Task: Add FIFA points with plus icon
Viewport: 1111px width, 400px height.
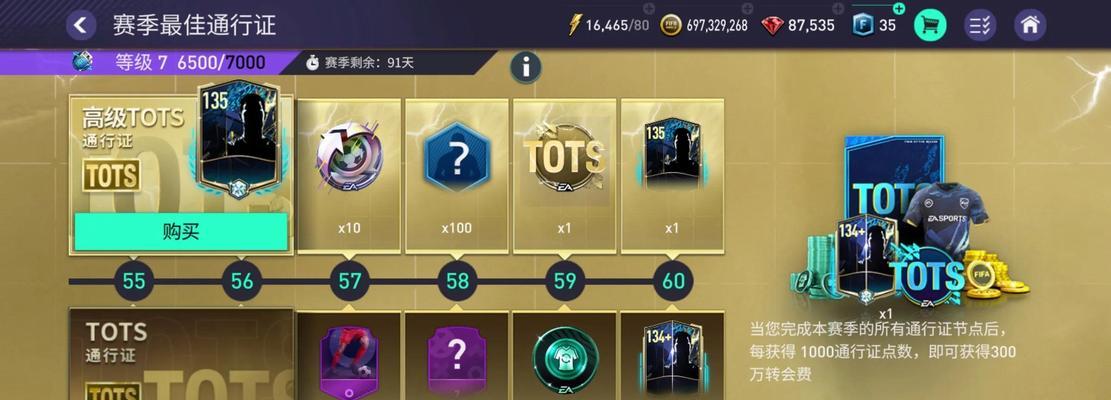Action: tap(898, 8)
